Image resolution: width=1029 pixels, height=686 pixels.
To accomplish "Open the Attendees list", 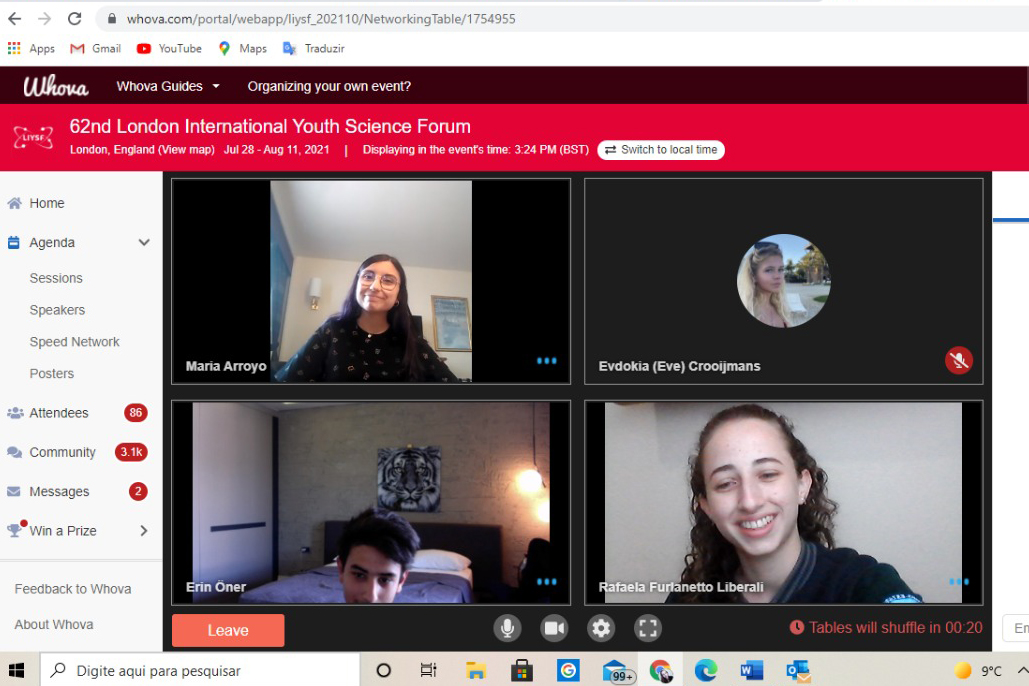I will tap(58, 413).
